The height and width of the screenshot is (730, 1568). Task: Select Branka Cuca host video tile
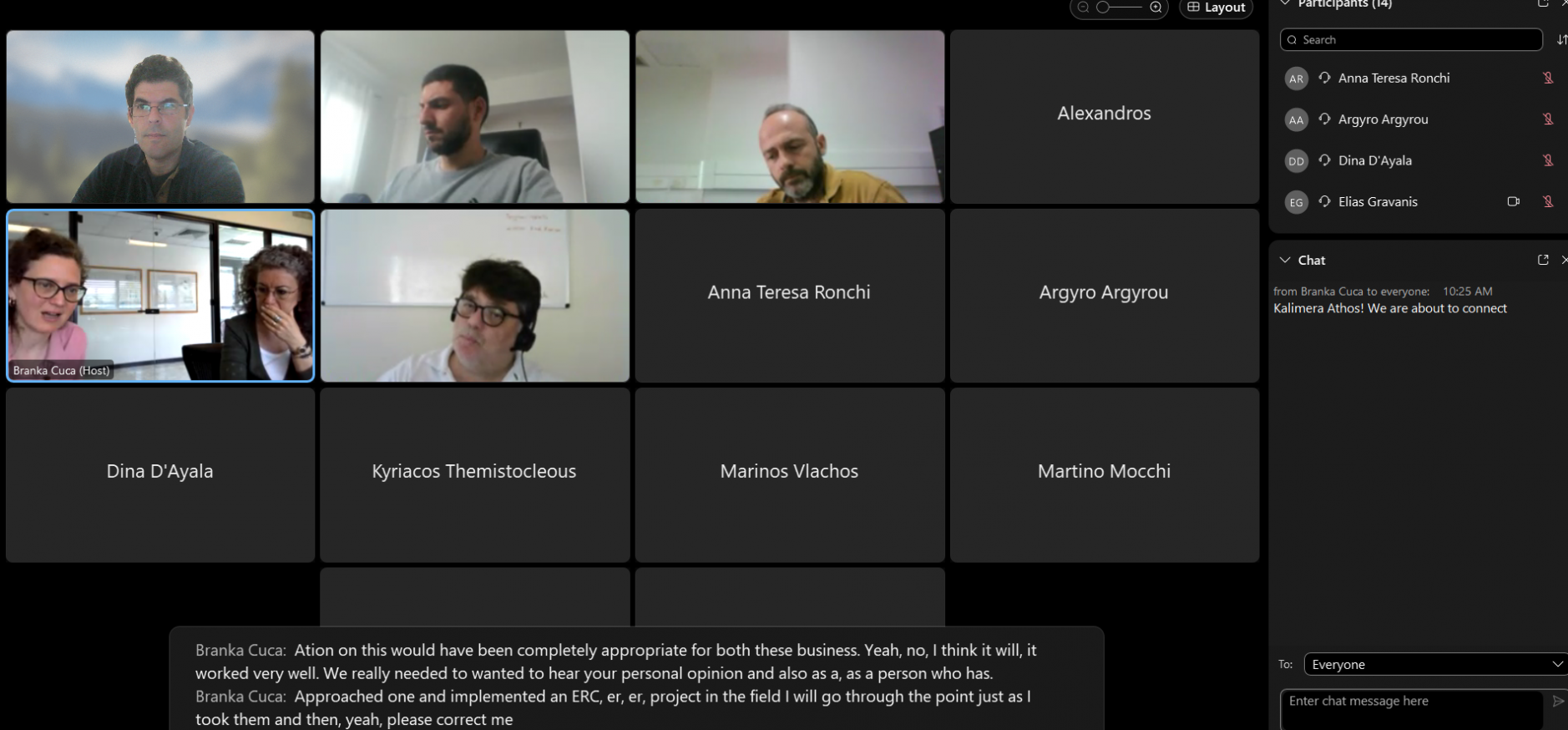[160, 296]
